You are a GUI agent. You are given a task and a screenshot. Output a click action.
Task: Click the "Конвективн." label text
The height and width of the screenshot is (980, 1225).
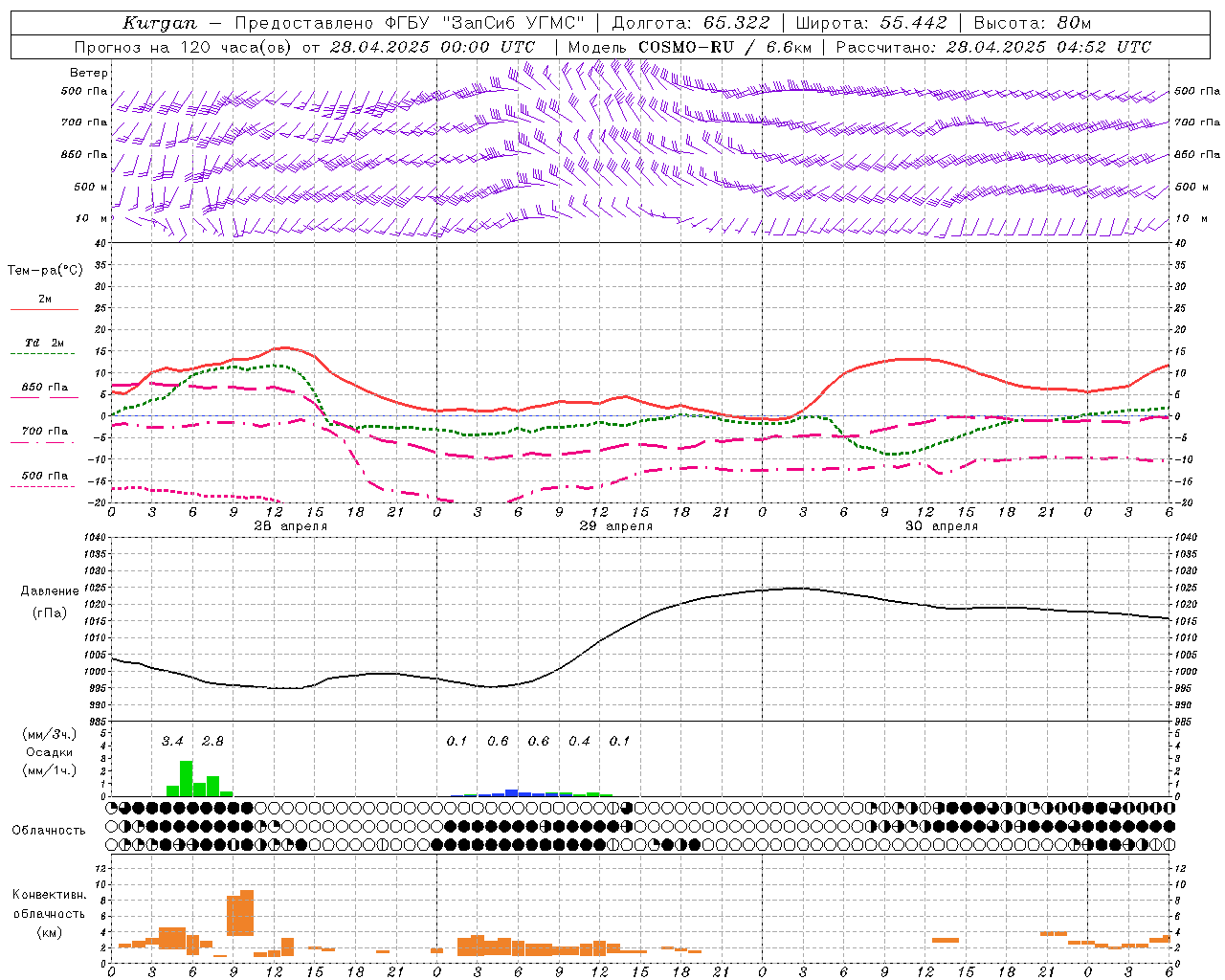point(50,894)
